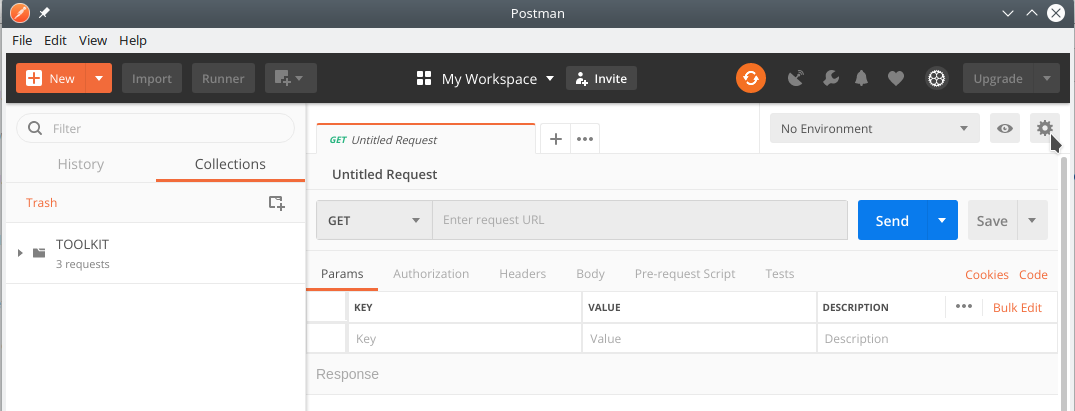Open the capture requests satellite icon
Viewport: 1075px width, 411px height.
(x=795, y=78)
